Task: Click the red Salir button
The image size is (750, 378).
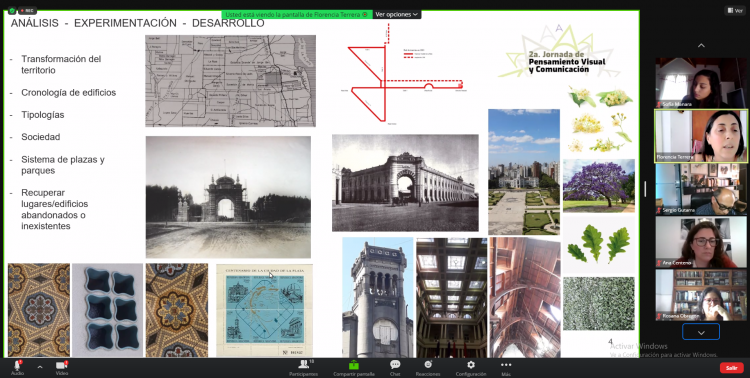Action: [731, 367]
